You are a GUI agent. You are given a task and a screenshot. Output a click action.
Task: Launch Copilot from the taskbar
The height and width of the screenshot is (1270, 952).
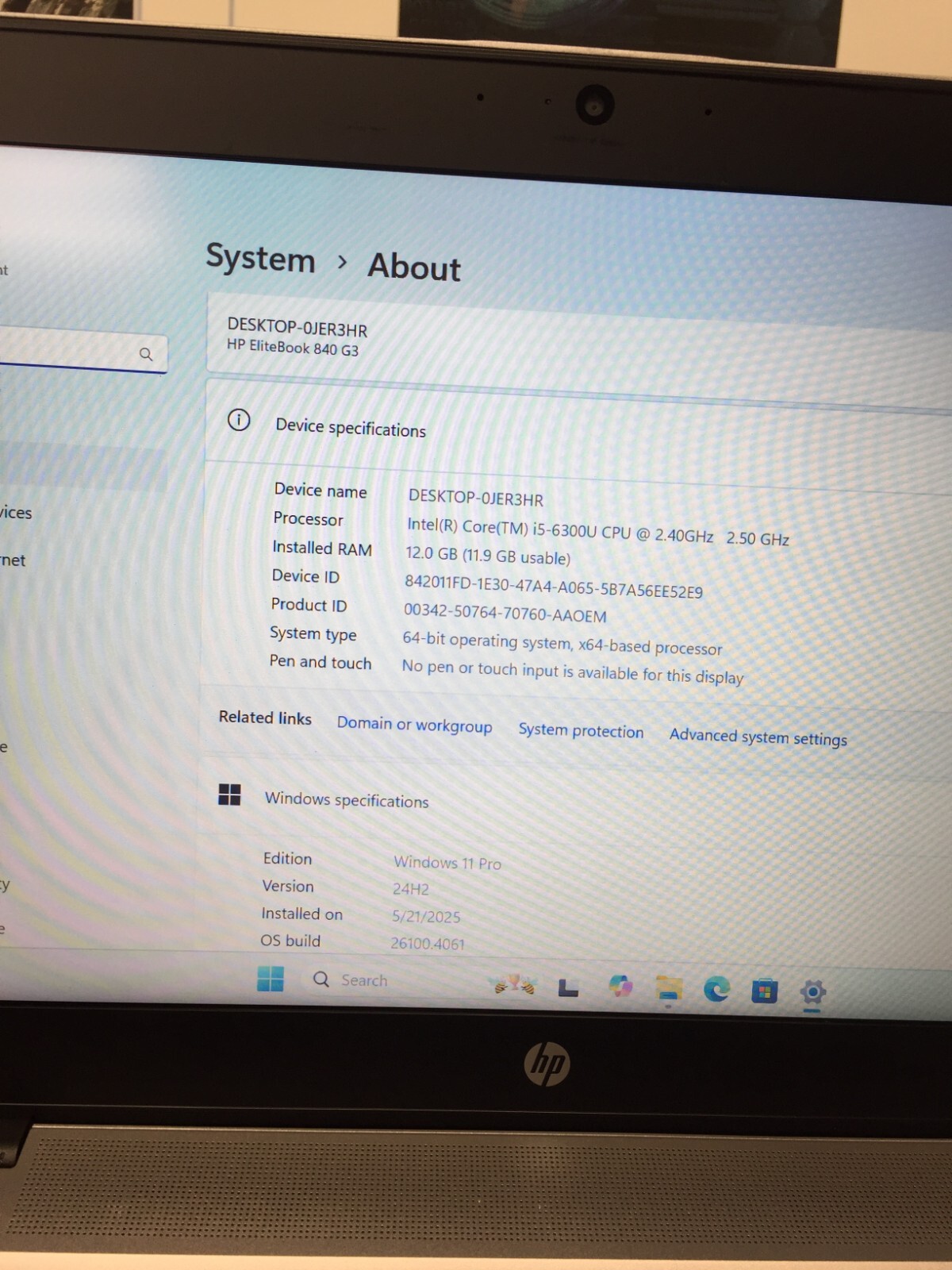tap(620, 986)
